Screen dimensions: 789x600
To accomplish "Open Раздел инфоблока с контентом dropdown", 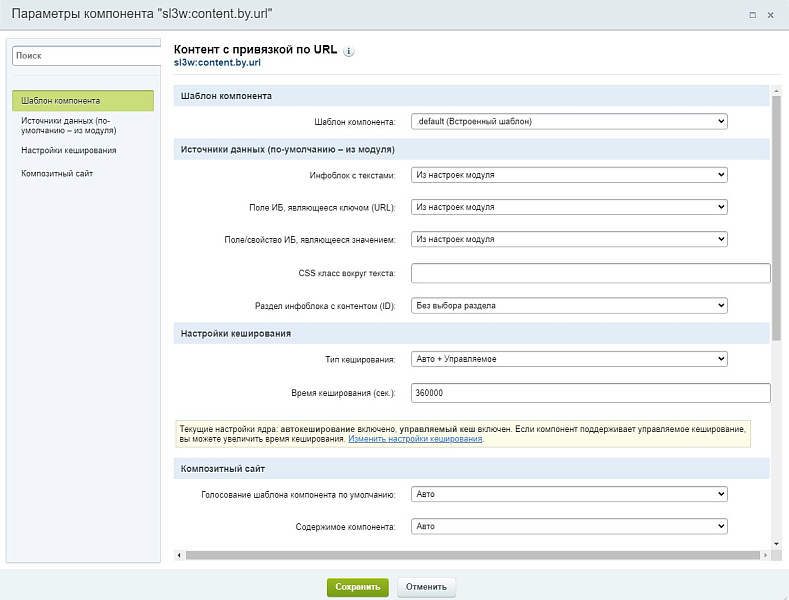I will pos(568,305).
